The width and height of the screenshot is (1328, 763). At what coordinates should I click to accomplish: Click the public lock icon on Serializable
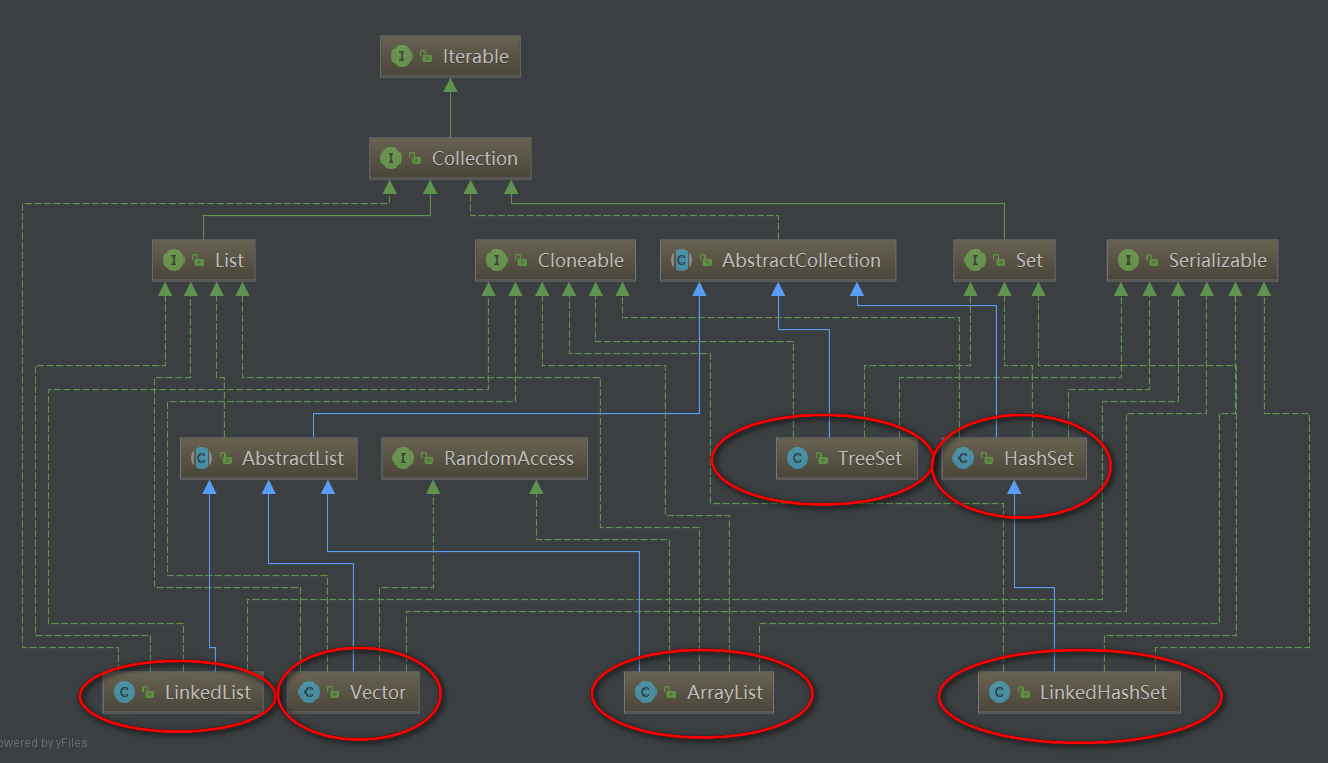tap(1154, 262)
